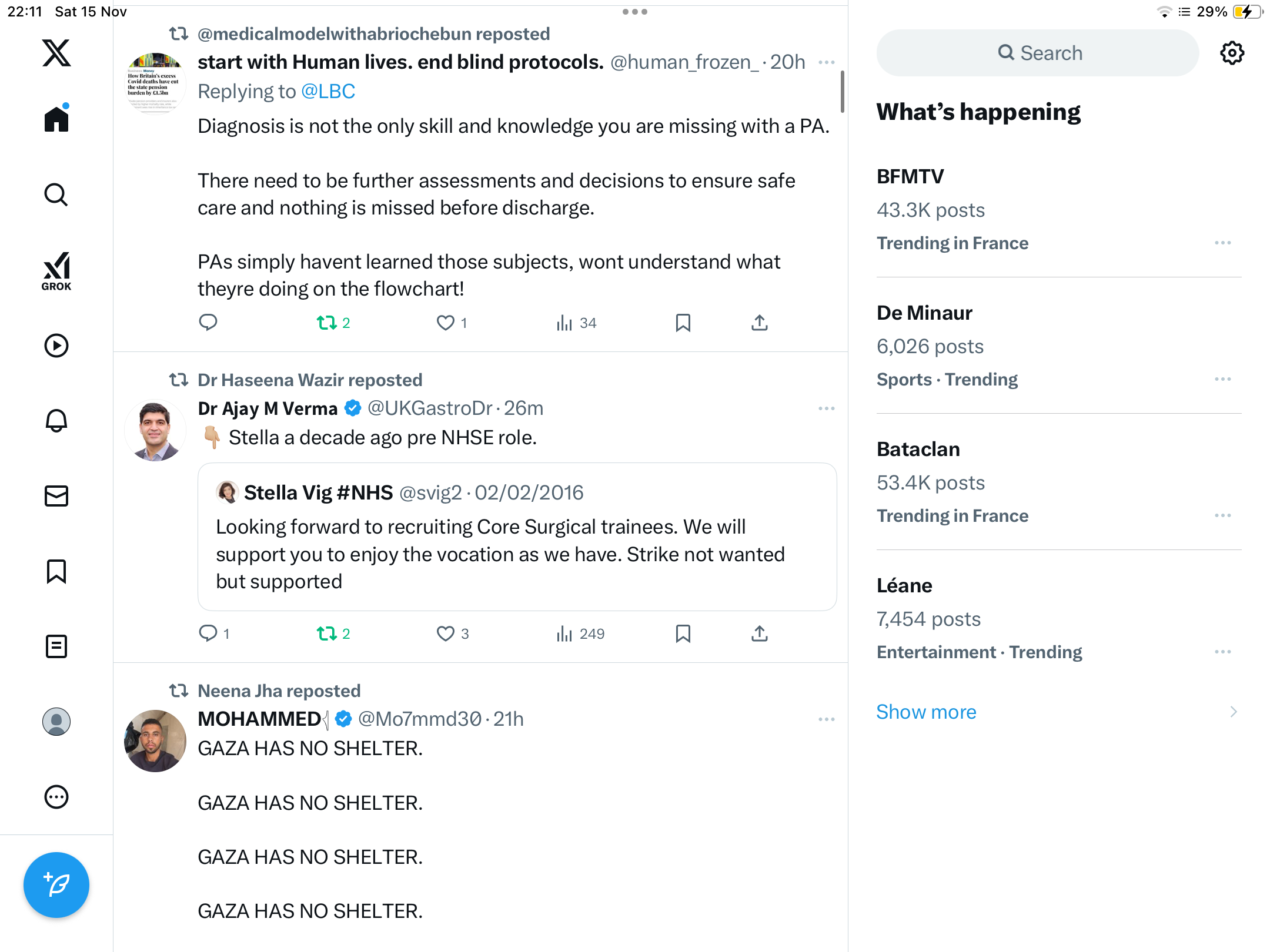Viewport: 1270px width, 952px height.
Task: Open more options for BFMTV trend
Action: tap(1222, 243)
